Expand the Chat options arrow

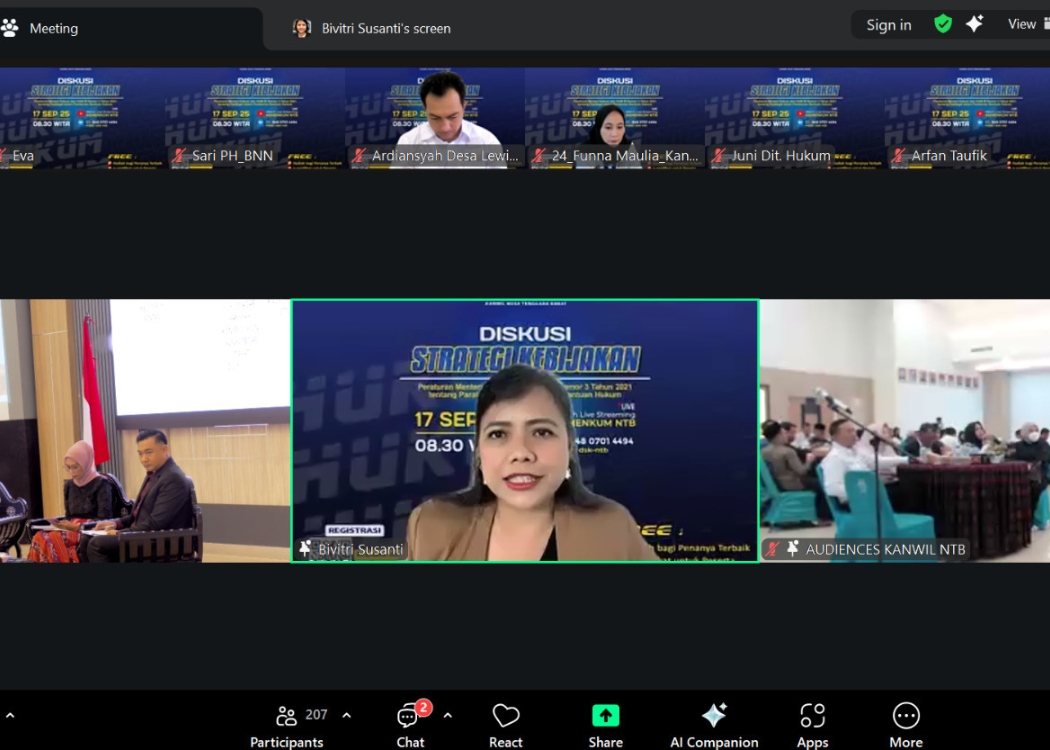pos(447,715)
